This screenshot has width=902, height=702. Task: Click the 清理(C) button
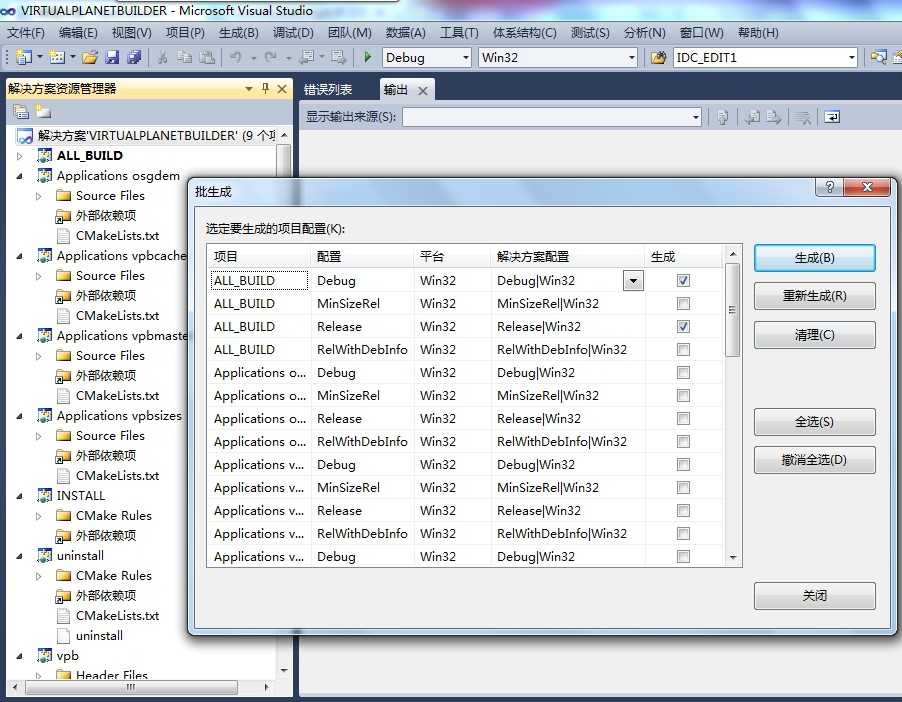point(815,335)
